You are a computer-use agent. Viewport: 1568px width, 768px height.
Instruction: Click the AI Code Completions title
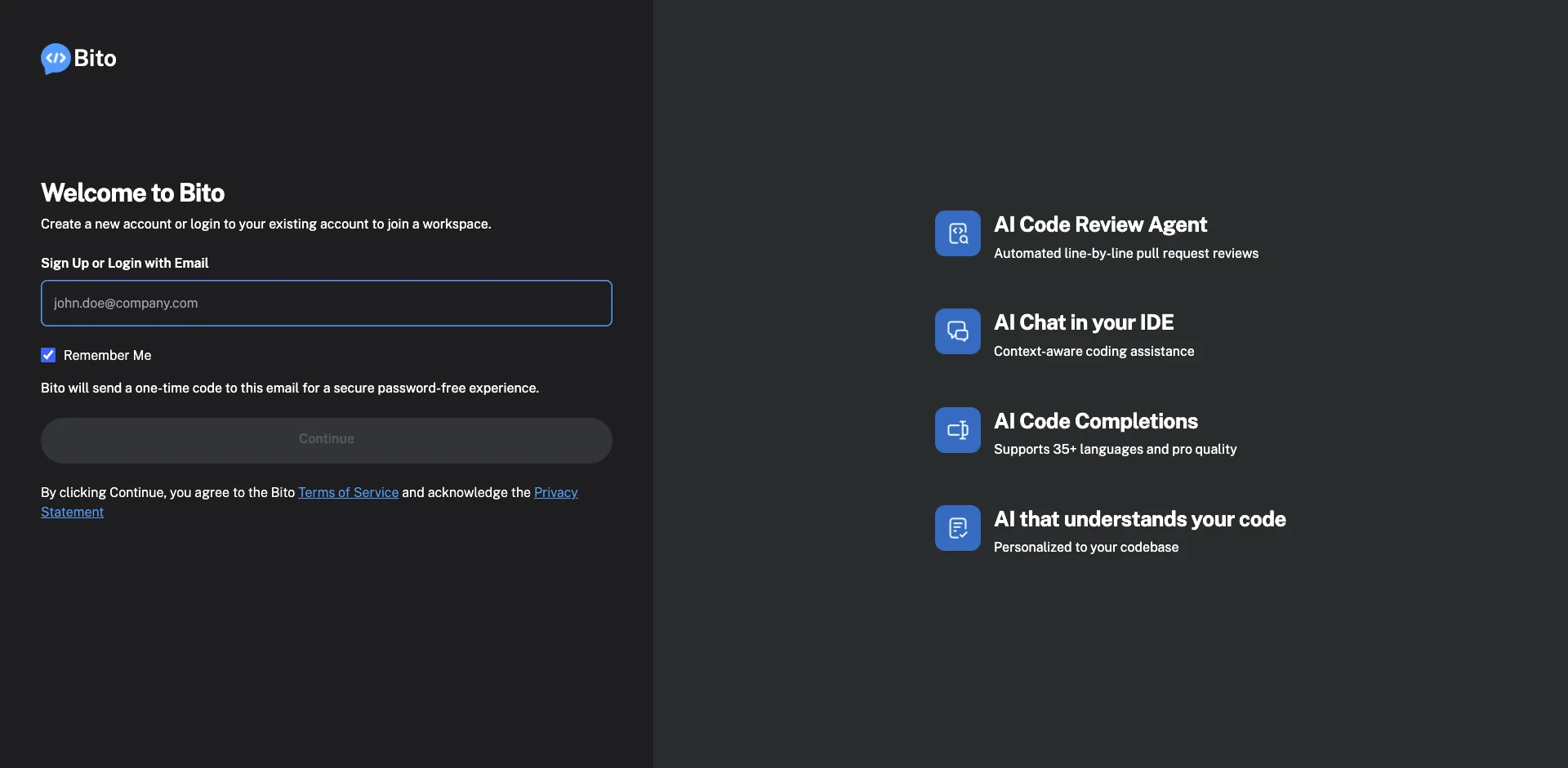point(1096,421)
